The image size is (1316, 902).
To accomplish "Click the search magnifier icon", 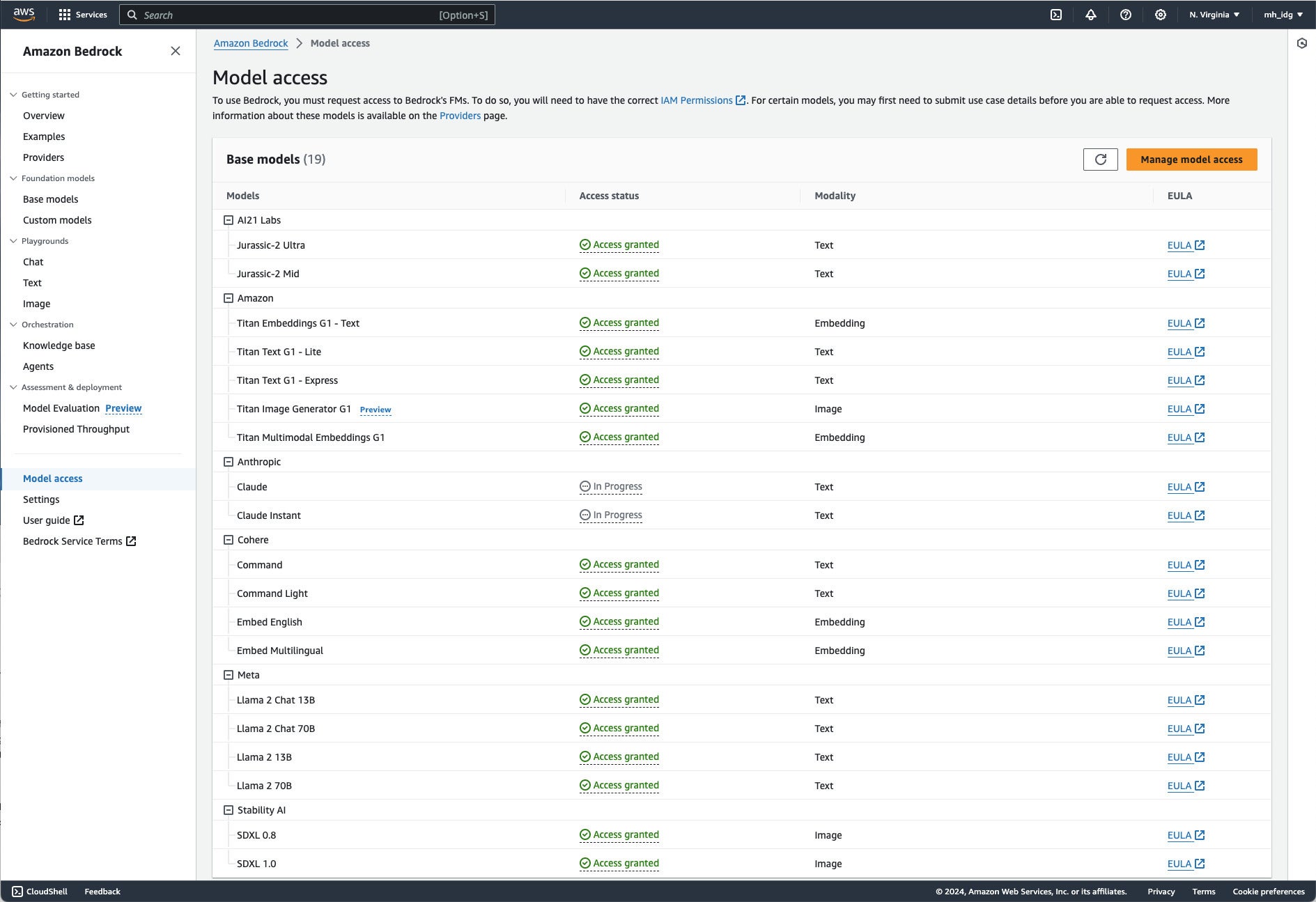I will coord(132,15).
